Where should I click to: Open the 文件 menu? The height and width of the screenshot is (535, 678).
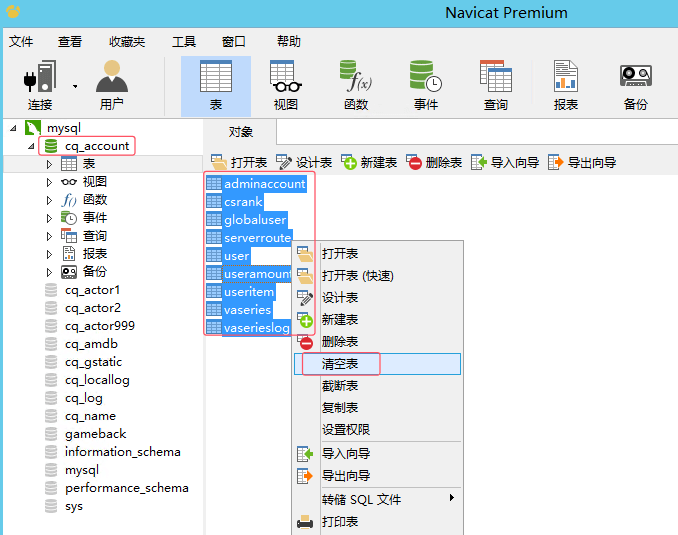(x=21, y=42)
